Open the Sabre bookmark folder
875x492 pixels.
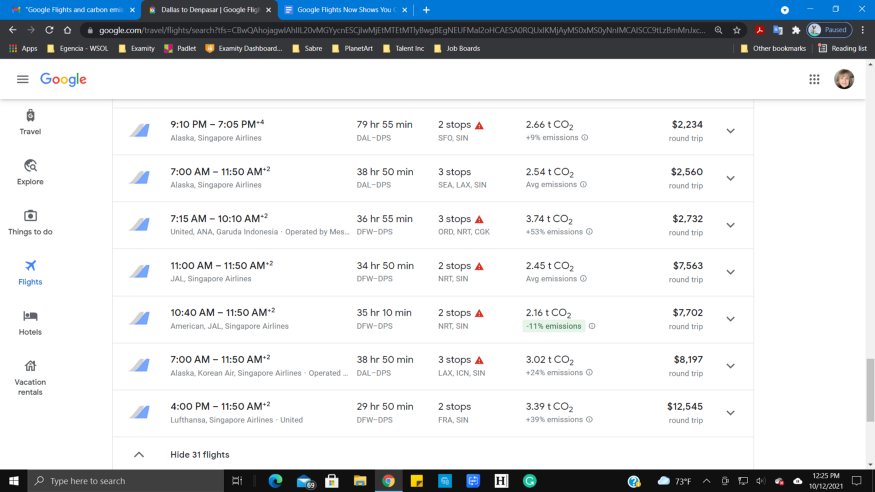tap(307, 49)
